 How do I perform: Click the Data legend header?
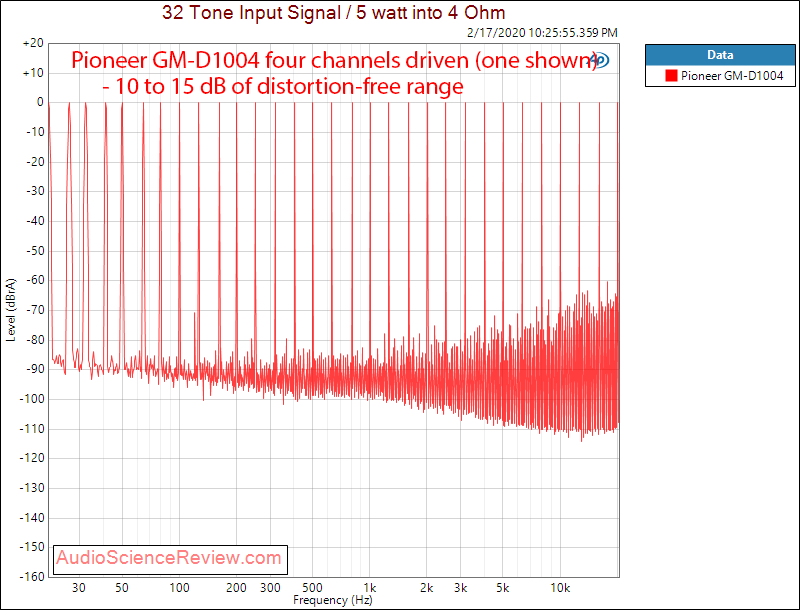720,55
